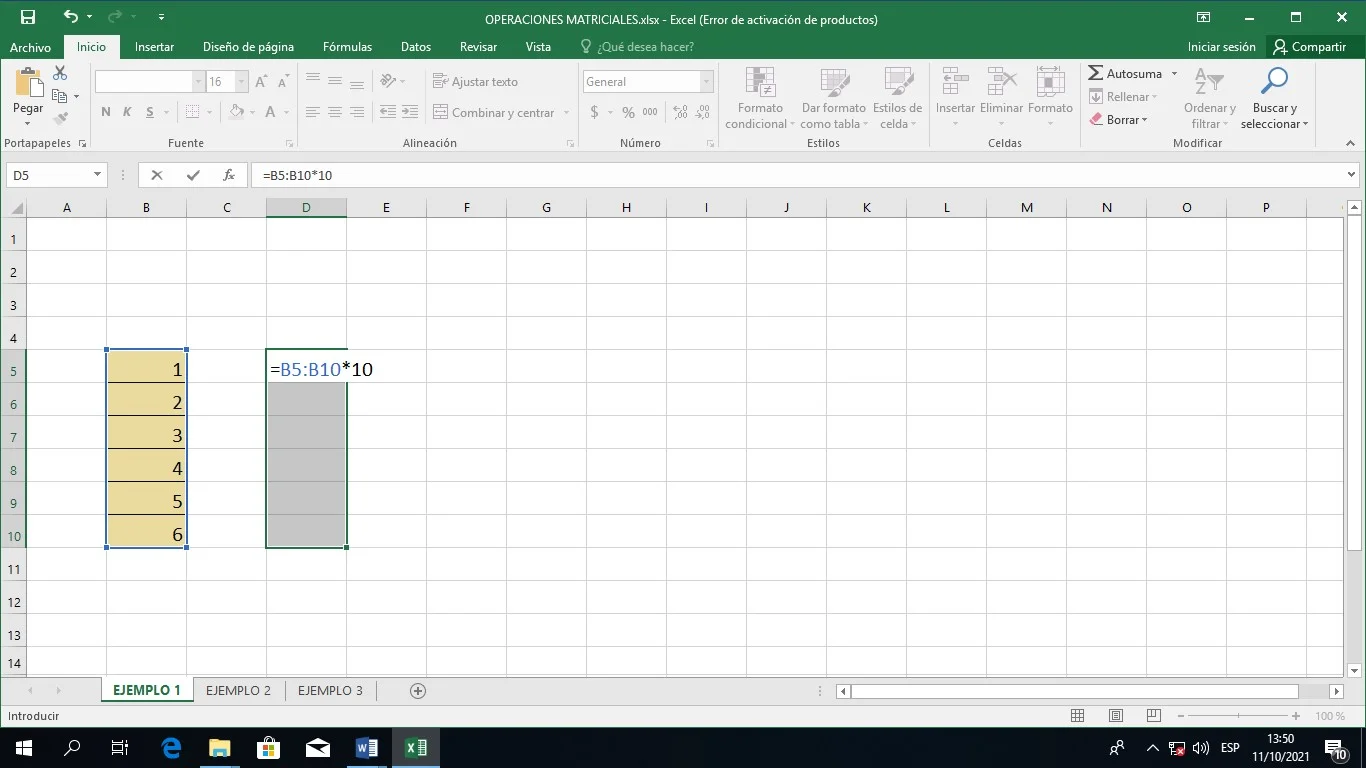Click the increase decimals icon
The height and width of the screenshot is (768, 1366).
tap(680, 113)
